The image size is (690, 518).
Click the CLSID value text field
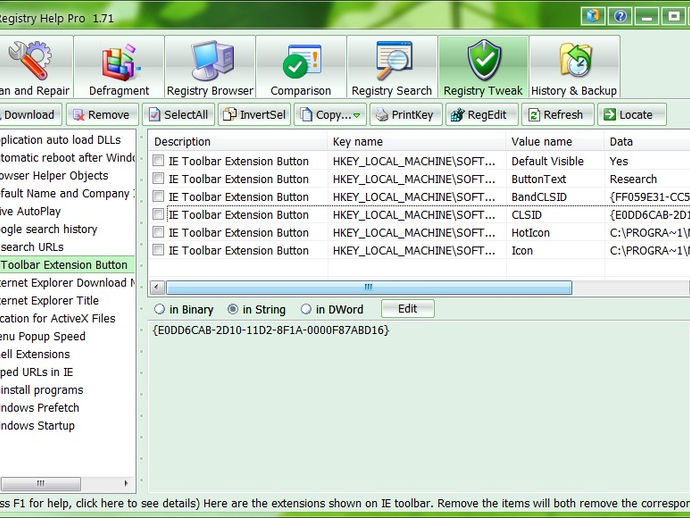click(418, 407)
